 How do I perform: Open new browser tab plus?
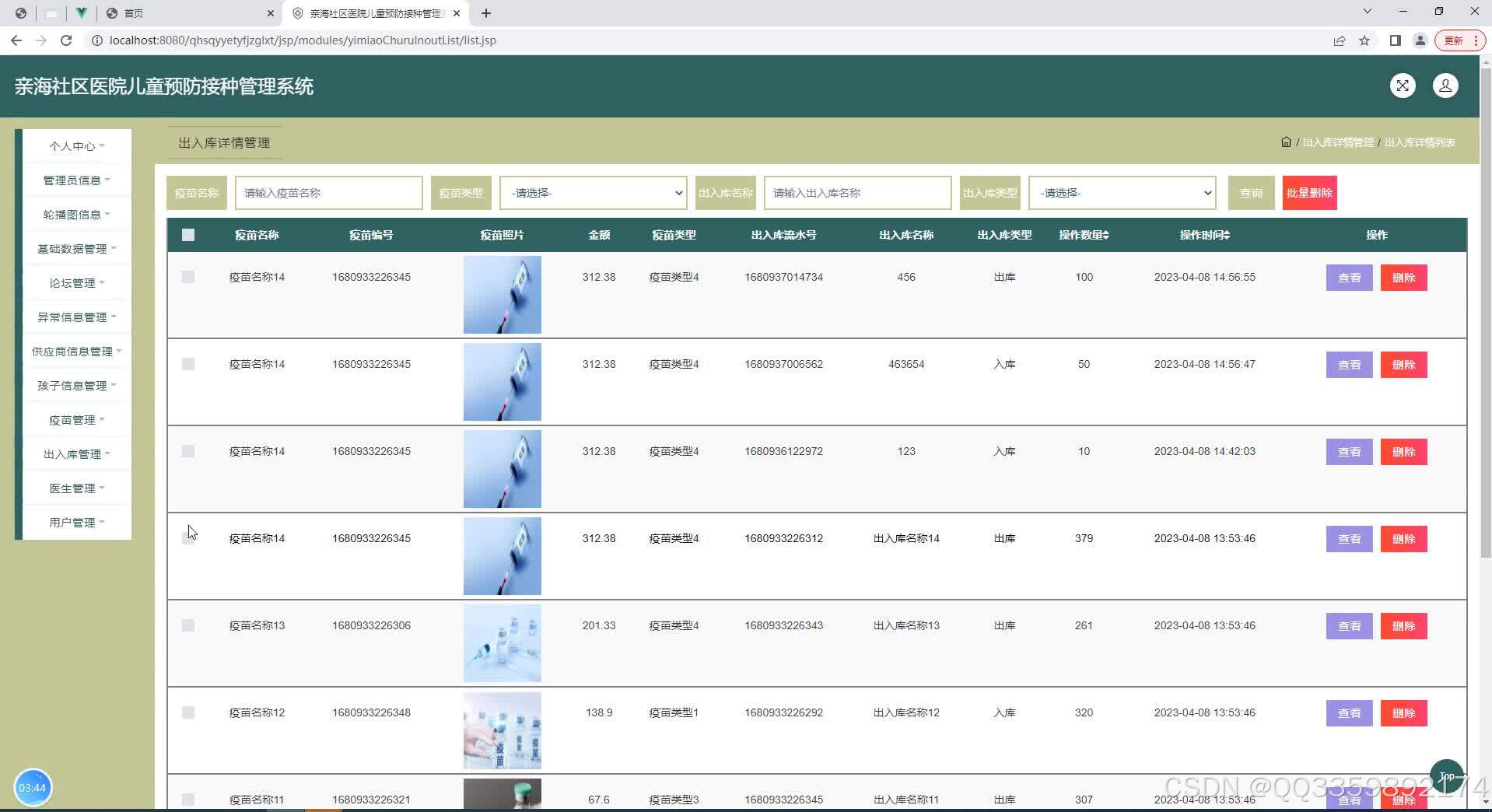pos(486,13)
